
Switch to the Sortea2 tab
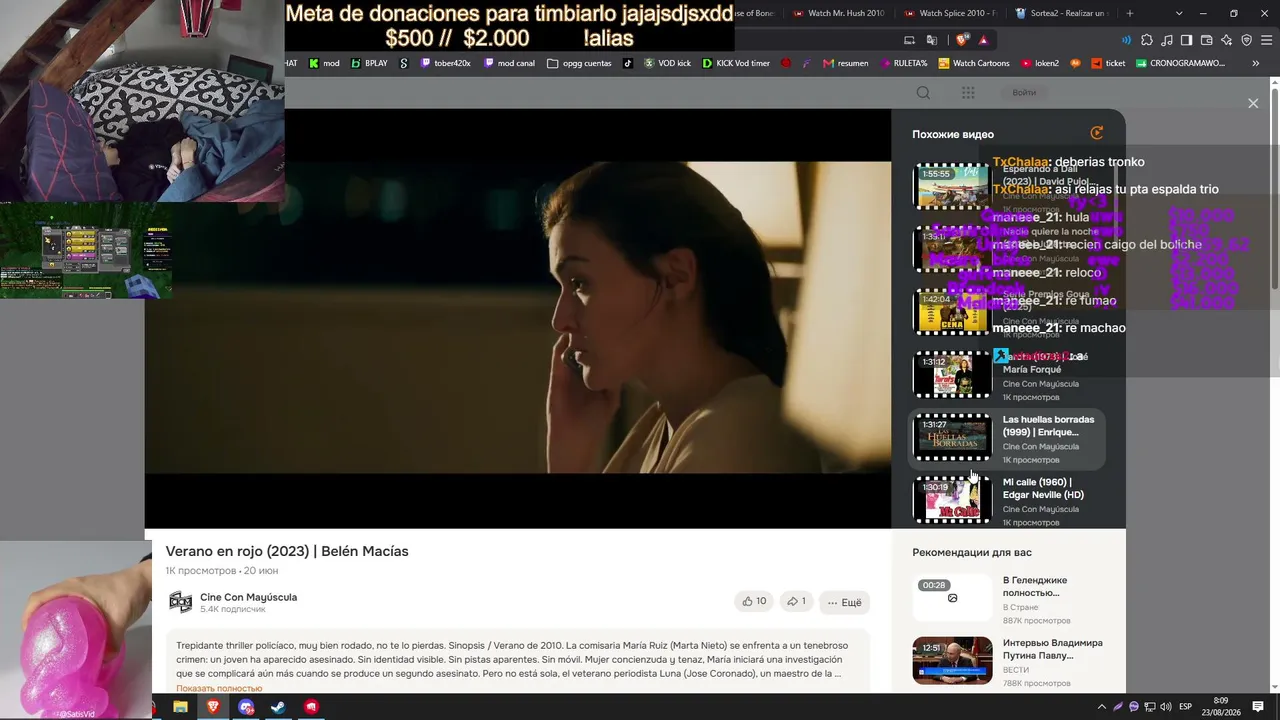point(1063,13)
